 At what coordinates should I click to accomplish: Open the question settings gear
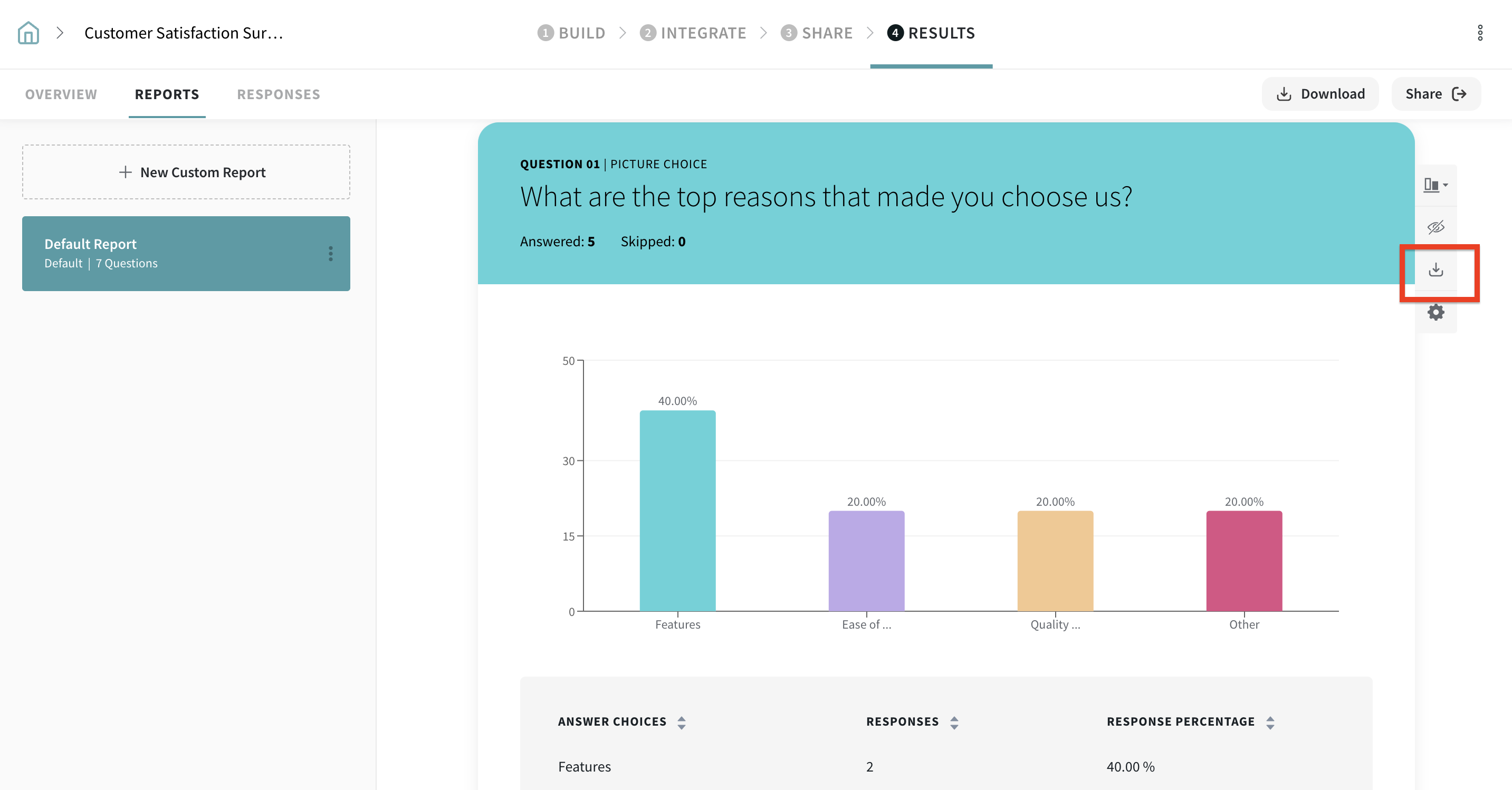[x=1436, y=312]
